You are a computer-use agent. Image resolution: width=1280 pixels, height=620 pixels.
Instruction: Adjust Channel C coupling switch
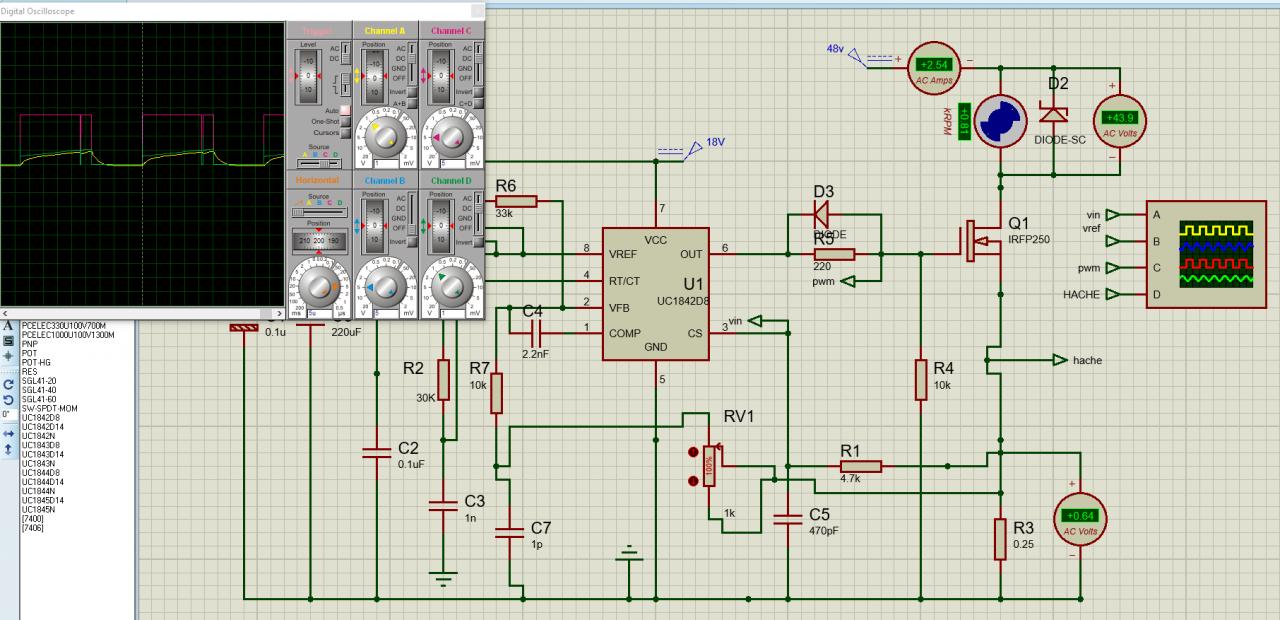[x=478, y=64]
